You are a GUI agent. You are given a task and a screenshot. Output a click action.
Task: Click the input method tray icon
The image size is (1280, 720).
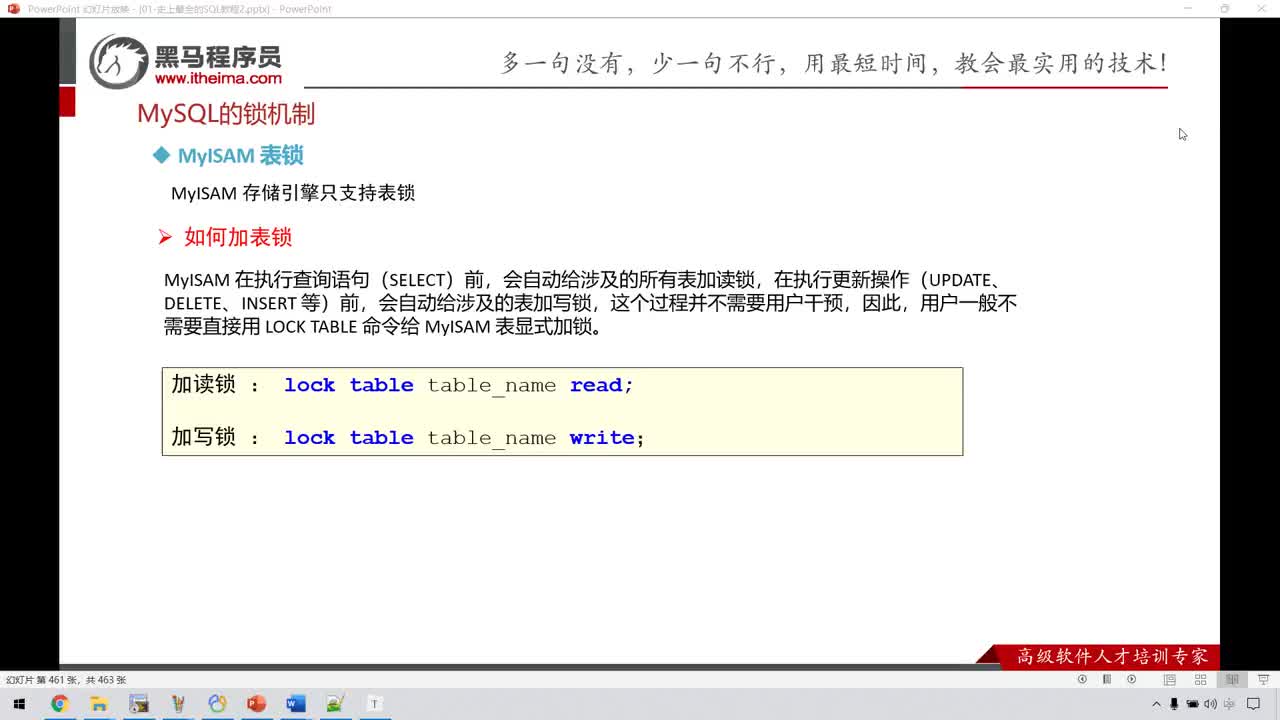pyautogui.click(x=1229, y=704)
